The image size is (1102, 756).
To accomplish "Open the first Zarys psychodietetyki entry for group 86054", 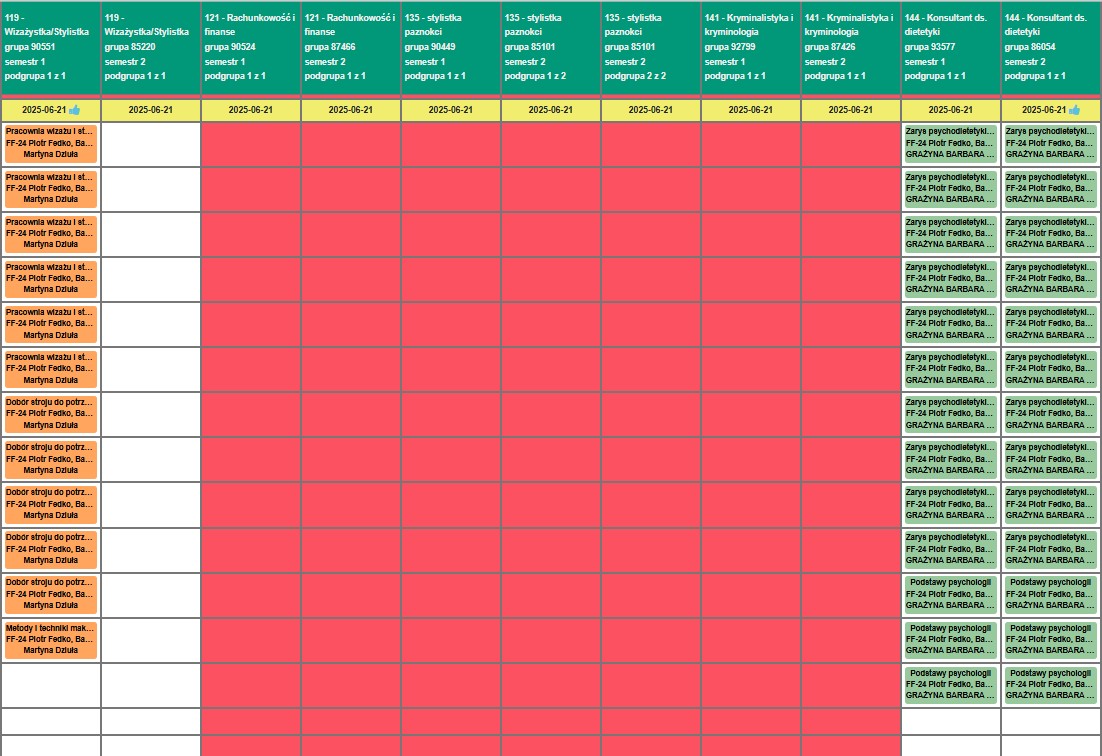I will click(1051, 143).
